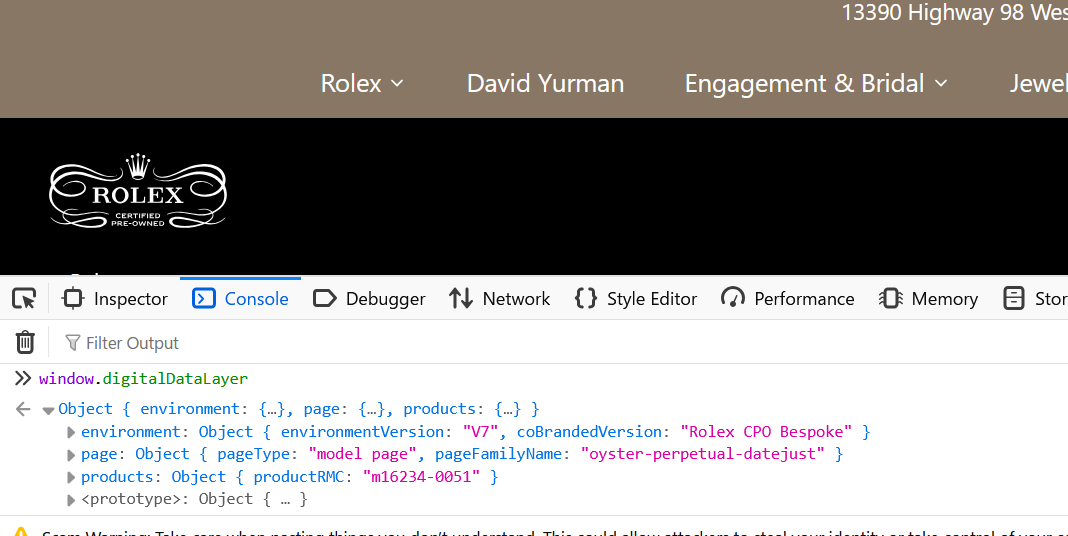1068x536 pixels.
Task: Click the Network arrows icon
Action: tap(461, 298)
